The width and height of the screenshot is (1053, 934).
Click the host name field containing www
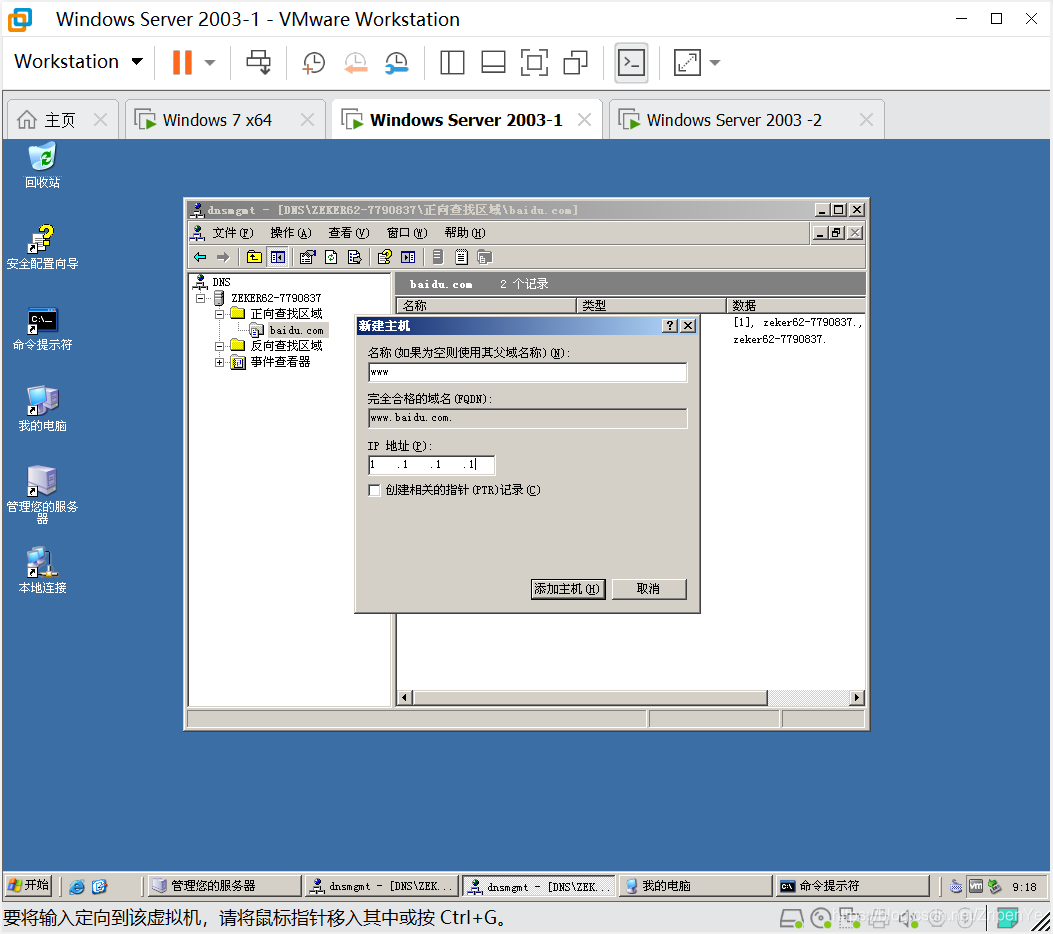pos(527,373)
